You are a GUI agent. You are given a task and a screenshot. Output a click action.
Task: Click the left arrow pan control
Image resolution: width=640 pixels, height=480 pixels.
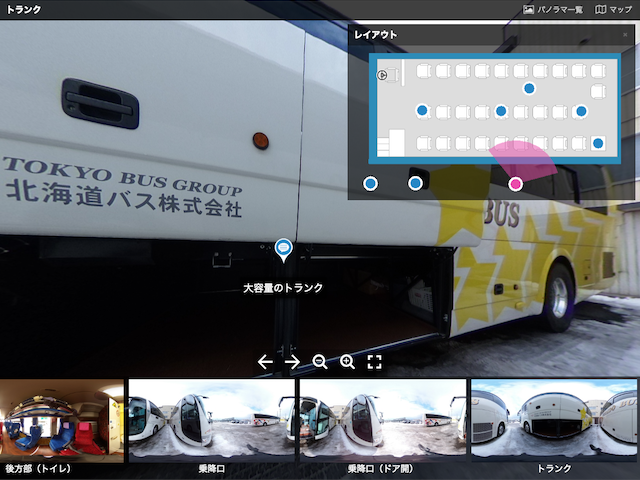click(x=265, y=362)
